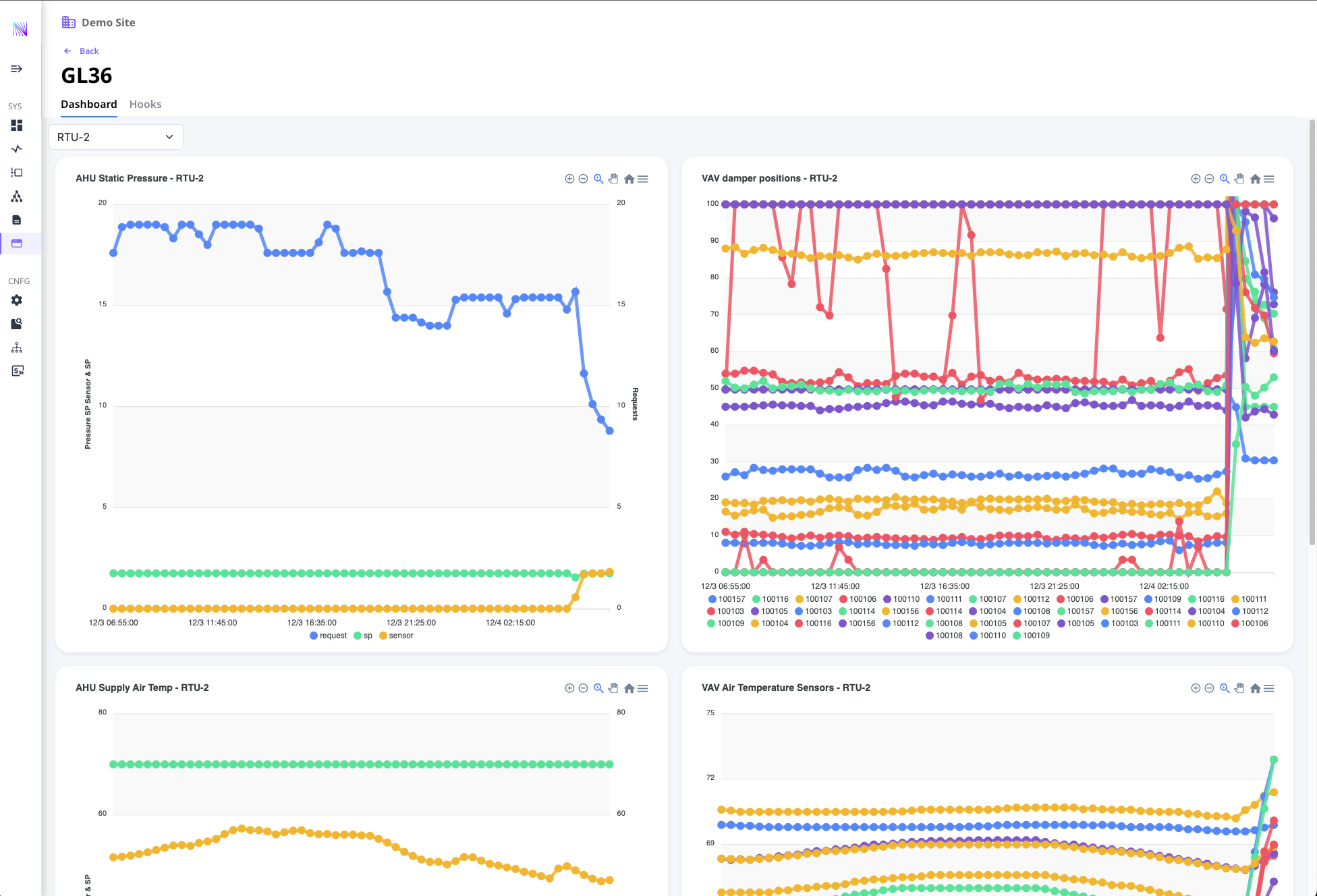
Task: Toggle the sensor series in legend
Action: (x=397, y=636)
